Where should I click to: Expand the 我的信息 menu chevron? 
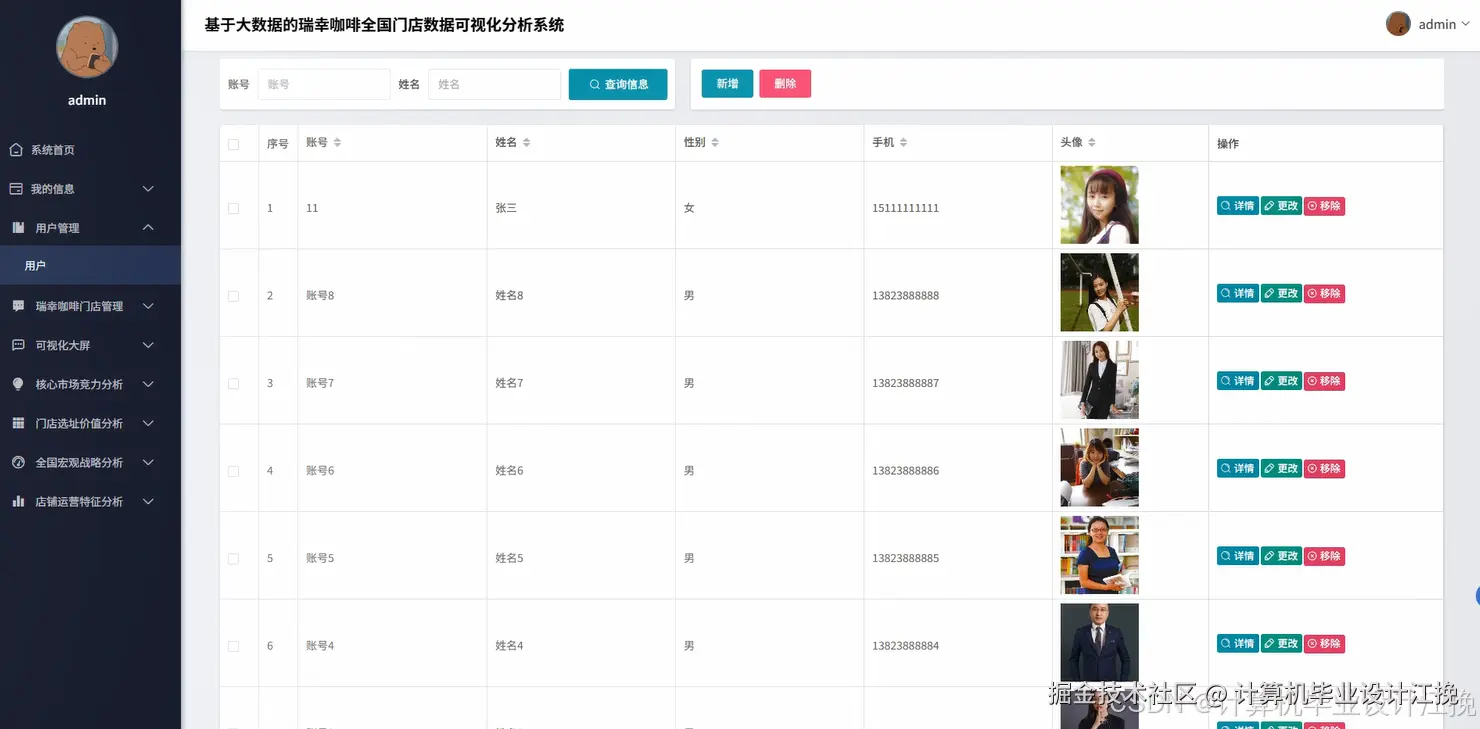(x=148, y=189)
